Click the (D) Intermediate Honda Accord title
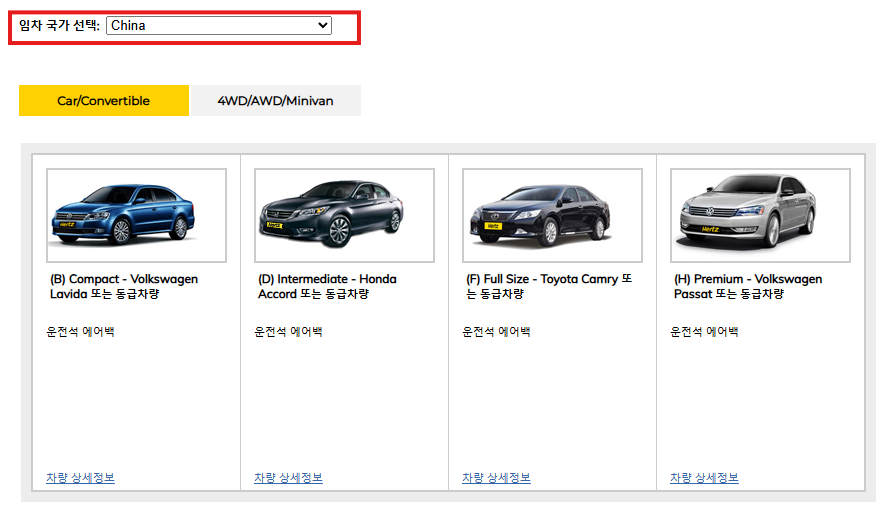 pos(327,286)
